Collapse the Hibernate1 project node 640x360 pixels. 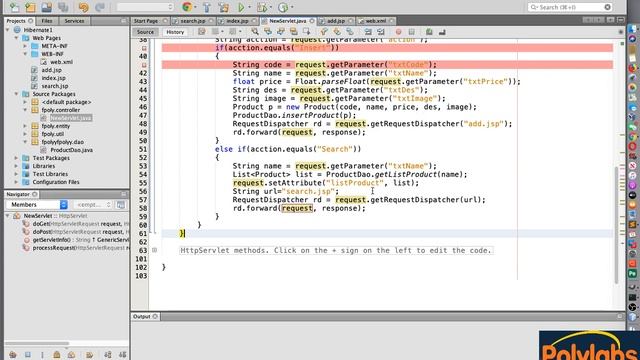click(x=8, y=30)
